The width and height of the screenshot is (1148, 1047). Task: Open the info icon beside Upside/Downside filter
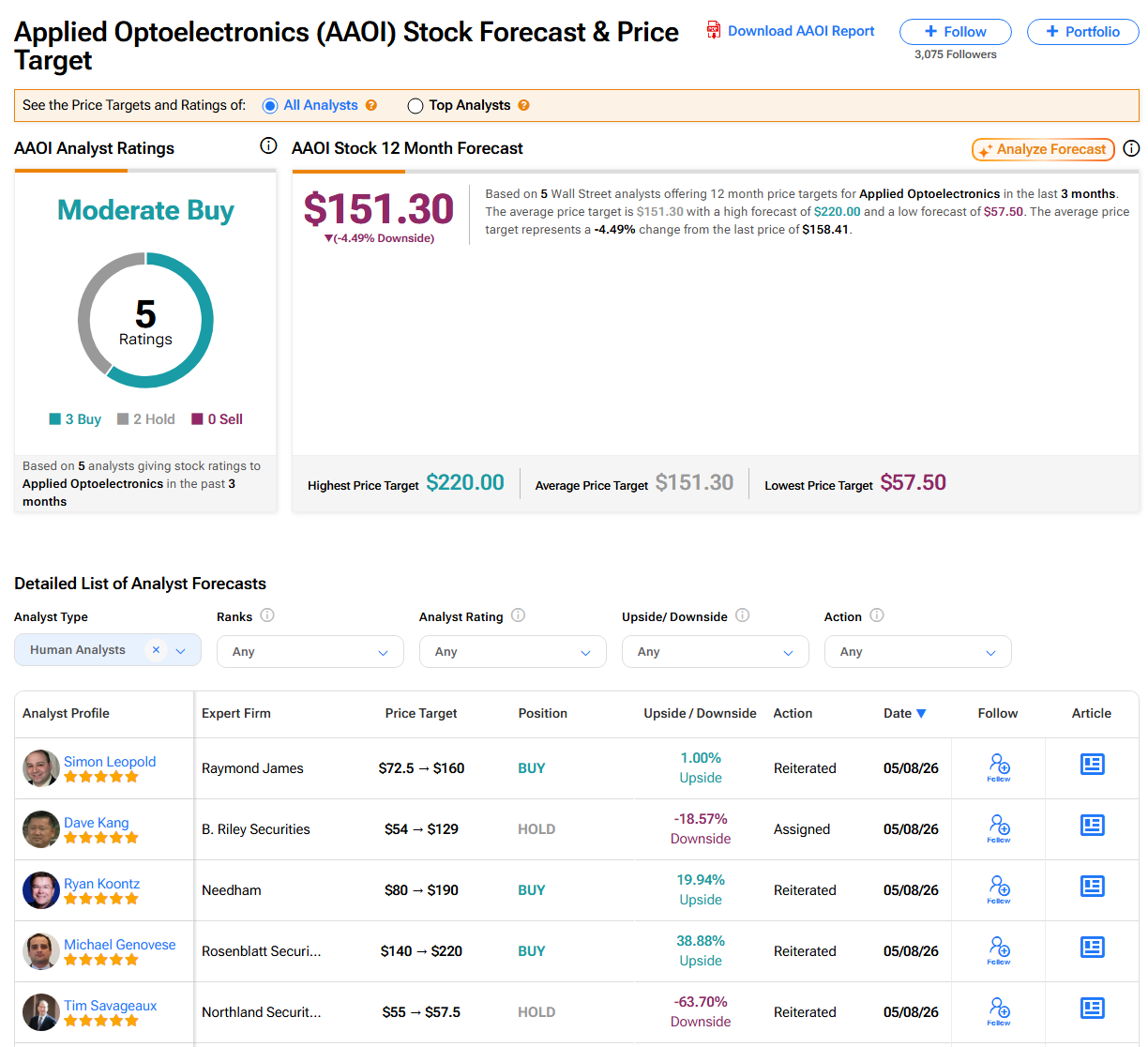pos(742,615)
